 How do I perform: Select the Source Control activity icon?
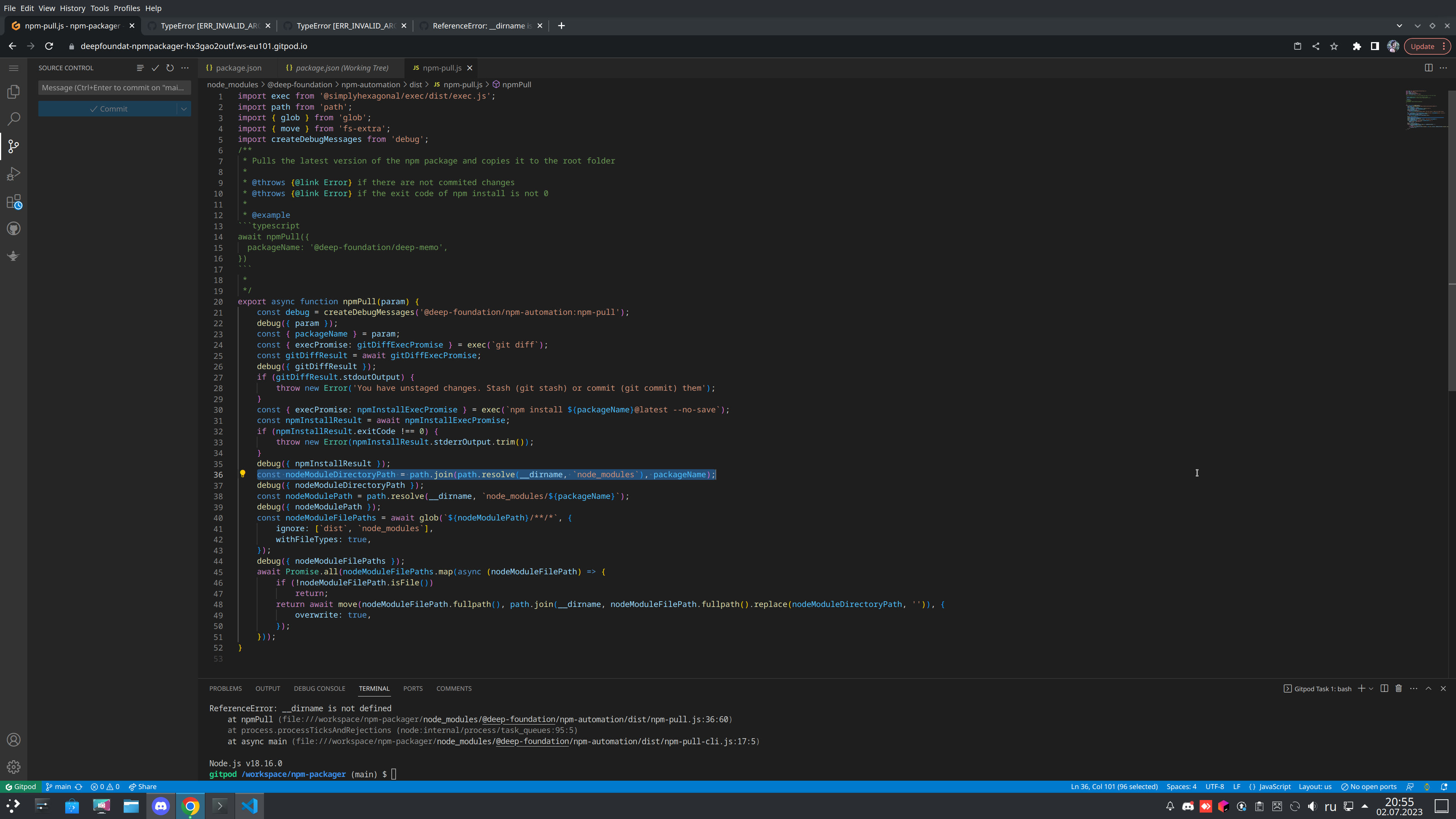click(x=14, y=146)
